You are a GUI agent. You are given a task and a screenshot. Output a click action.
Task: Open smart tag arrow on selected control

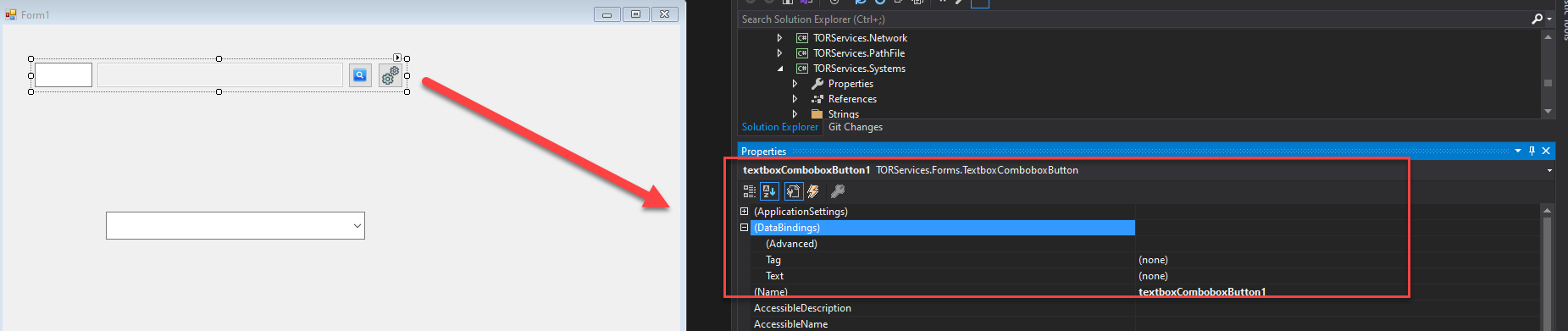[x=397, y=57]
